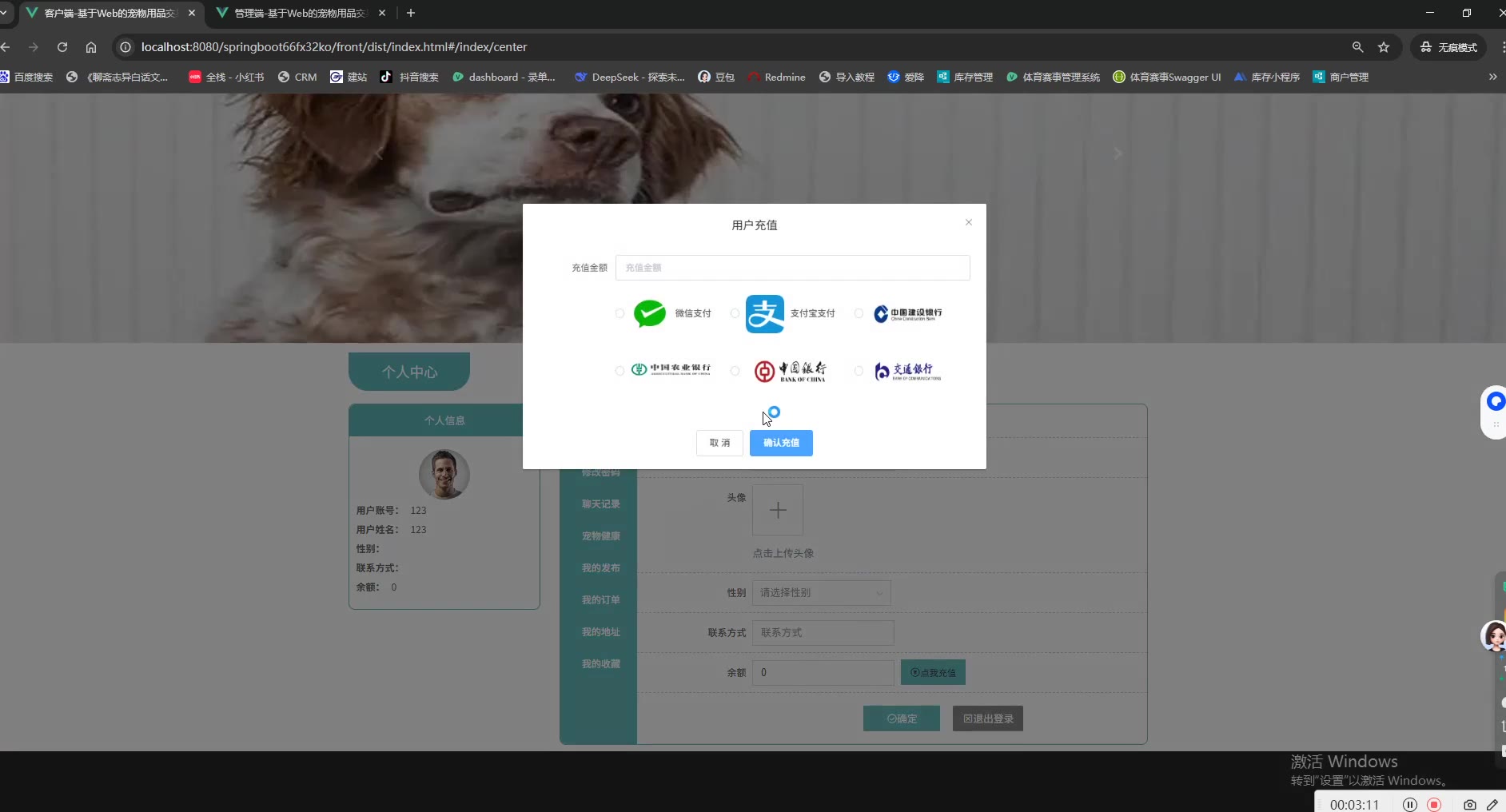Choose the 中国农业银行 payment radio option
Image resolution: width=1506 pixels, height=812 pixels.
point(620,371)
